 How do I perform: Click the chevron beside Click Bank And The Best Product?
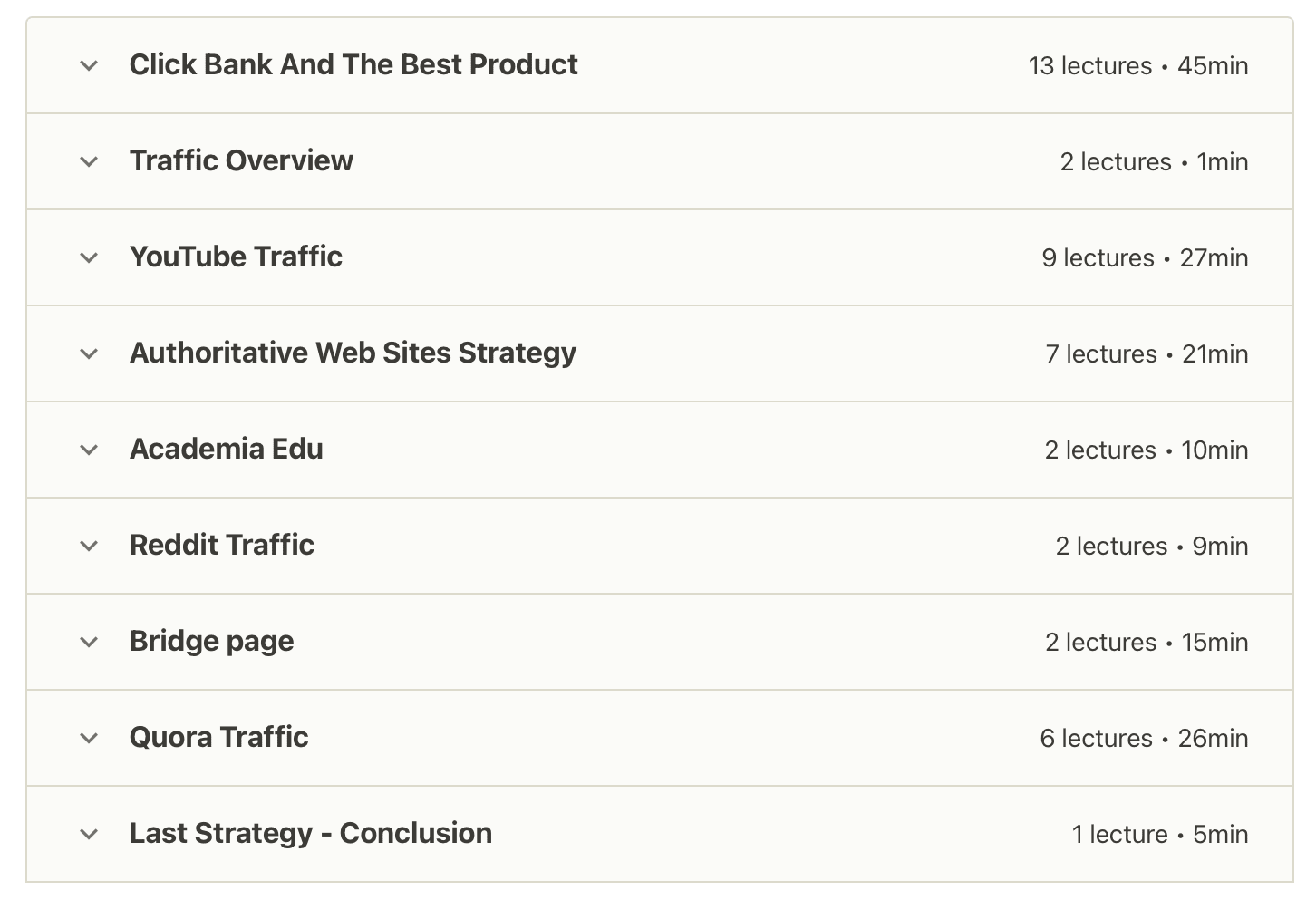click(89, 65)
